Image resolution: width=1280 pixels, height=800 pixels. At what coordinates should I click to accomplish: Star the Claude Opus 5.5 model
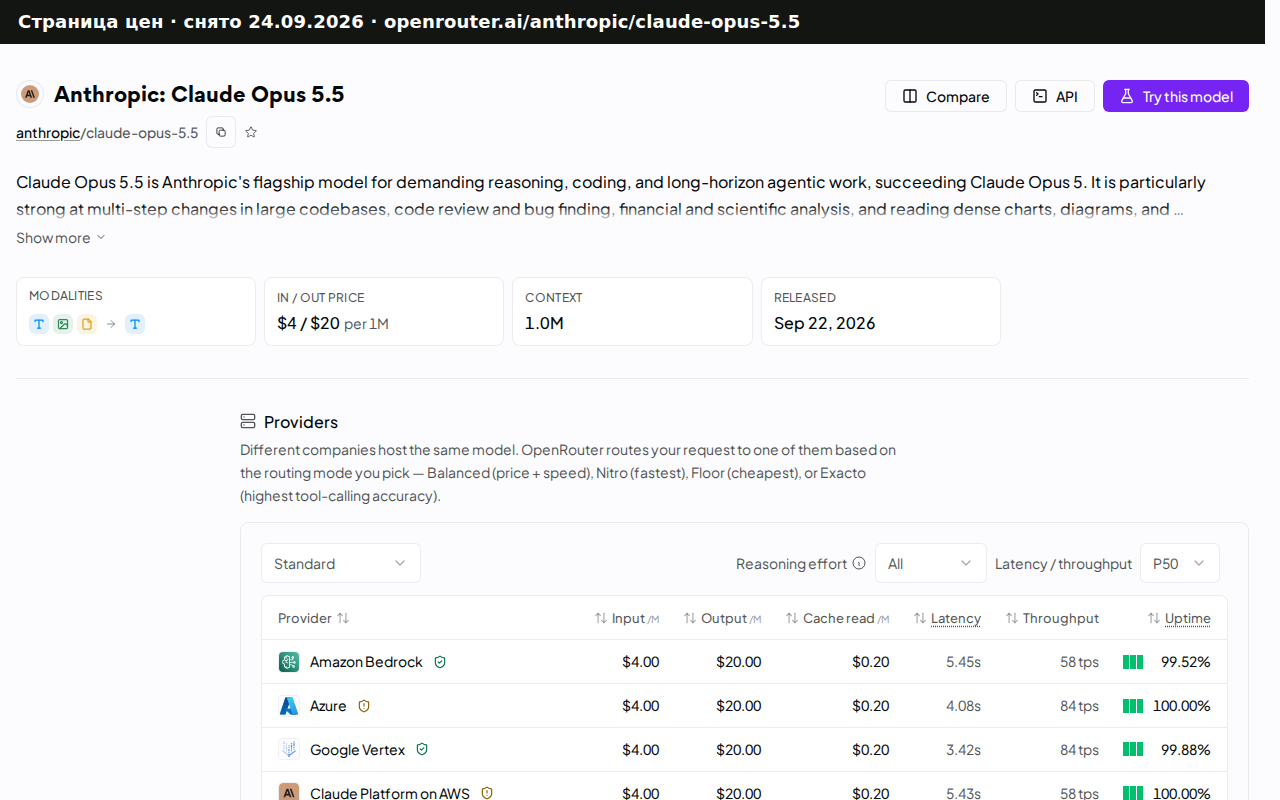[x=251, y=132]
